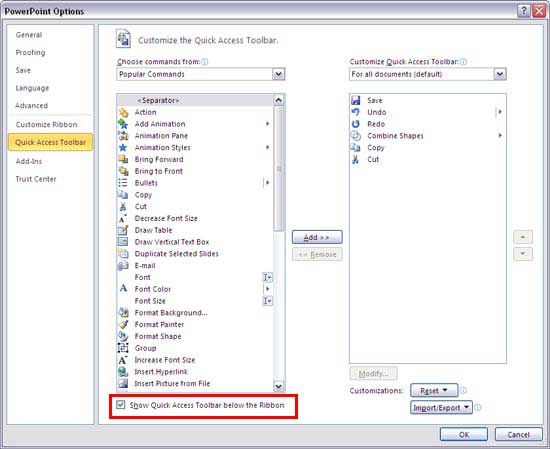Viewport: 550px width, 449px height.
Task: Open the Add-Ins category
Action: point(29,161)
